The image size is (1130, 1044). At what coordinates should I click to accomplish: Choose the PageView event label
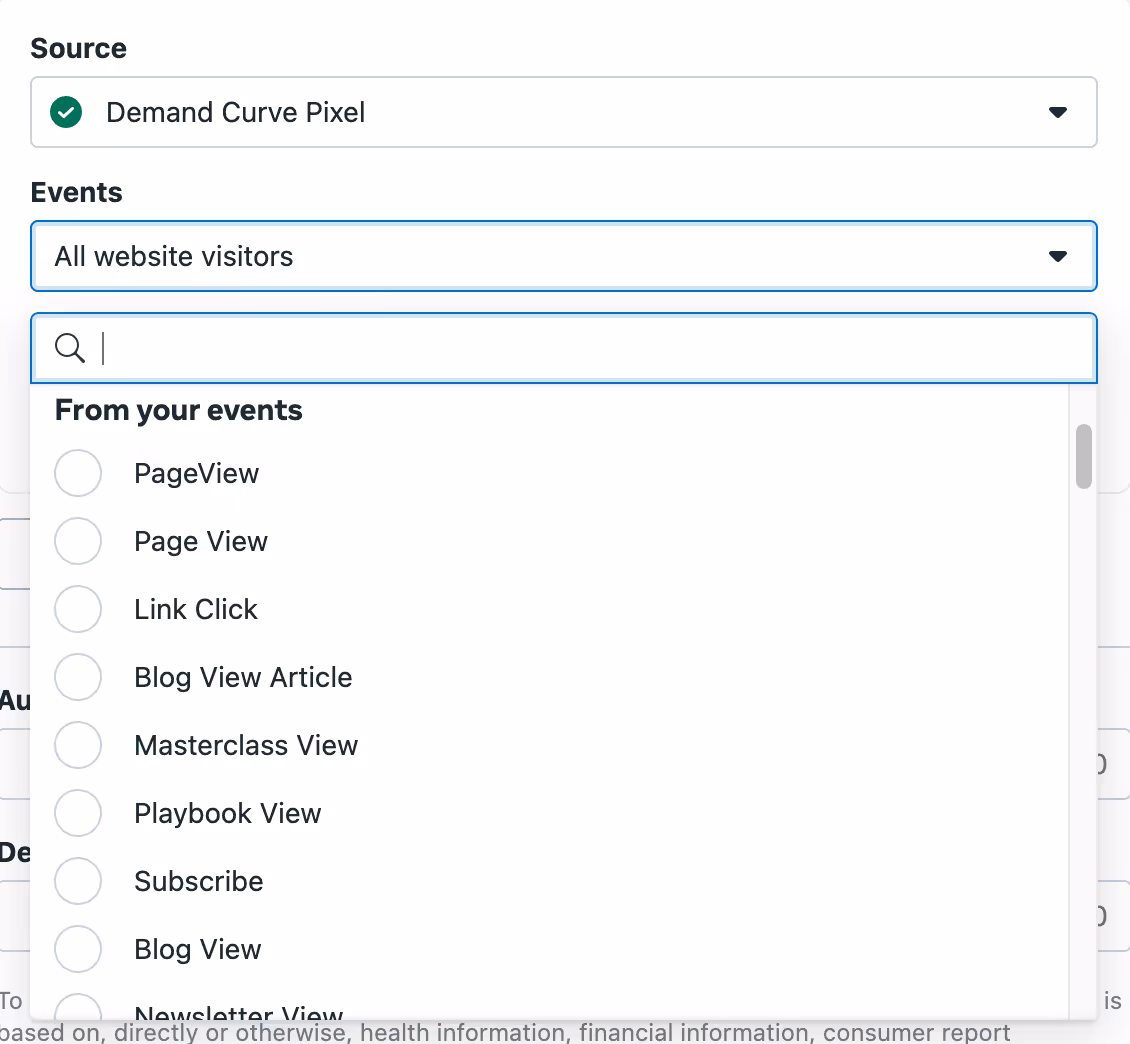(x=197, y=473)
